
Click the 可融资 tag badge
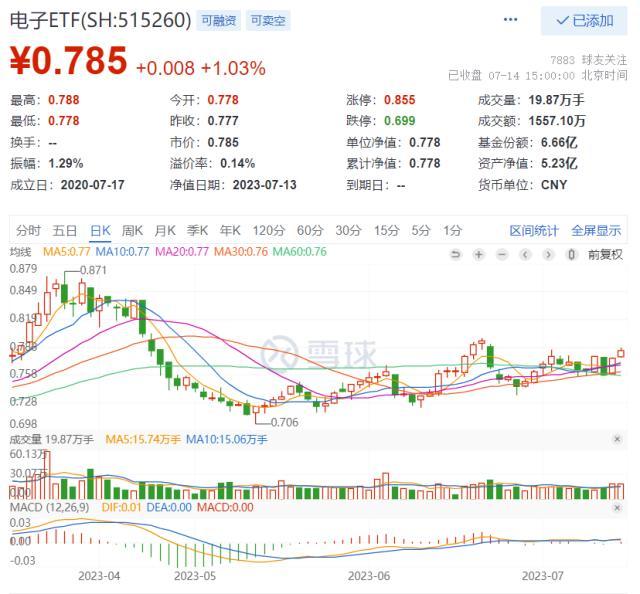(x=219, y=20)
